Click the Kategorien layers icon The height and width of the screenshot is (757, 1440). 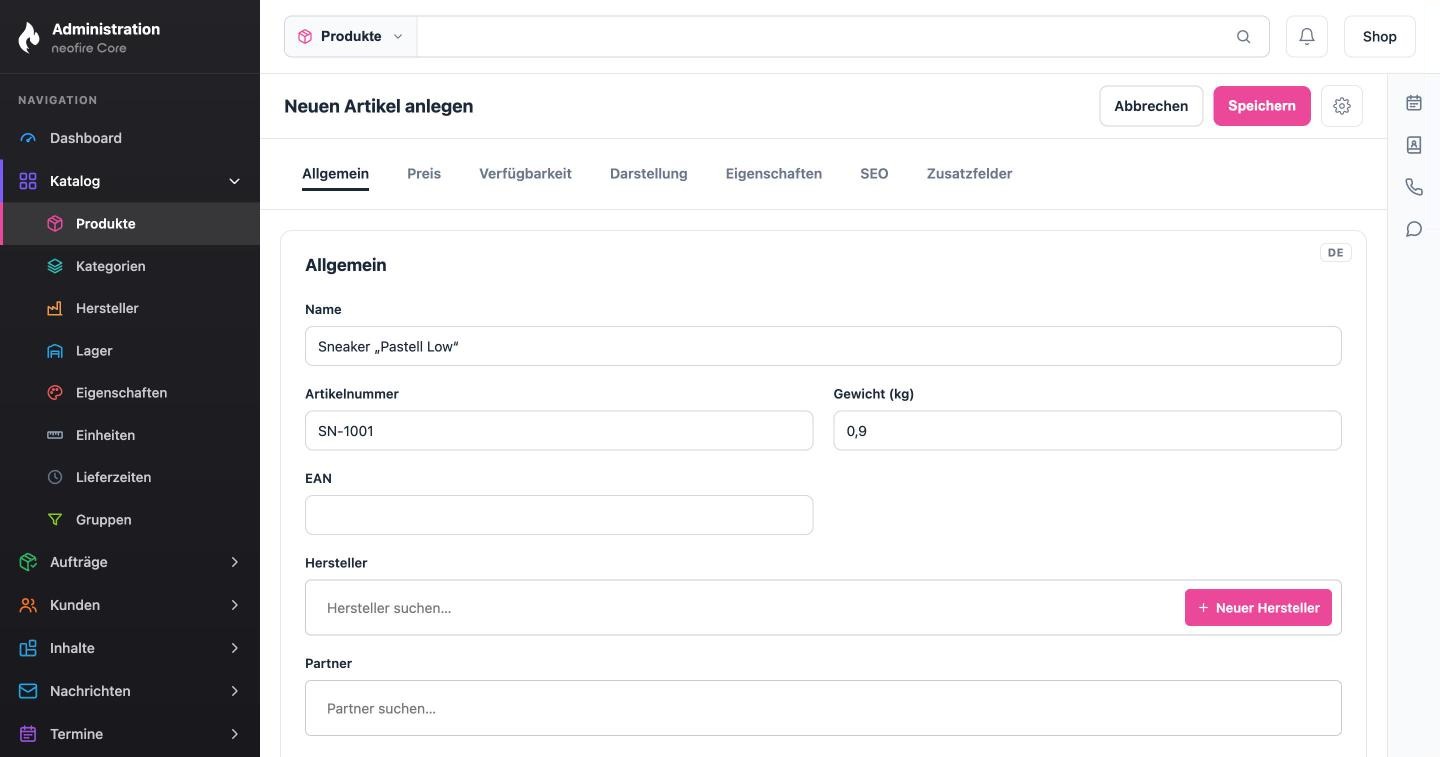tap(55, 266)
